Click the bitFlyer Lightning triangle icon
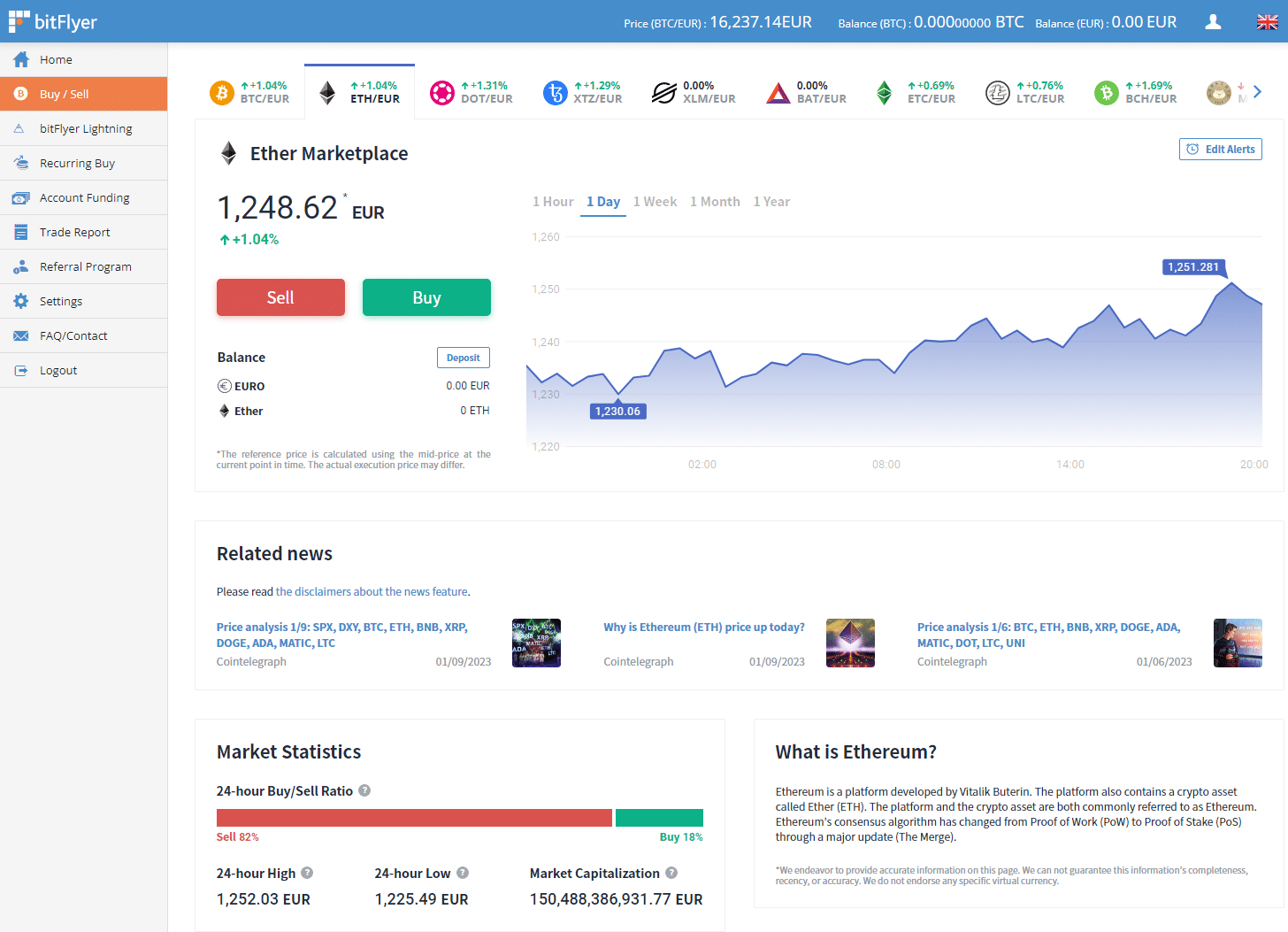Screen dimensions: 1288x932 [x=19, y=128]
